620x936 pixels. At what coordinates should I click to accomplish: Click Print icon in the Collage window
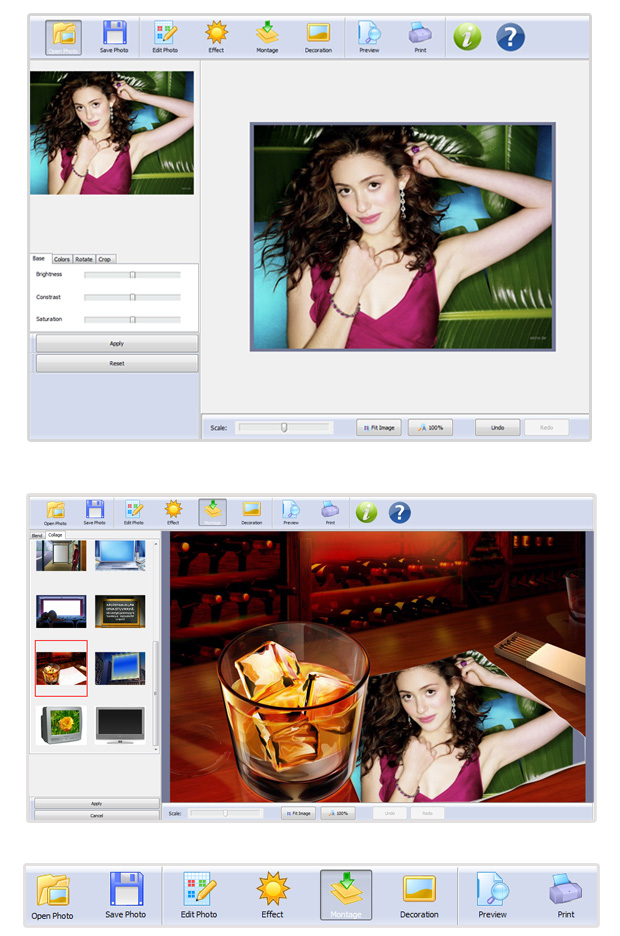pos(330,513)
